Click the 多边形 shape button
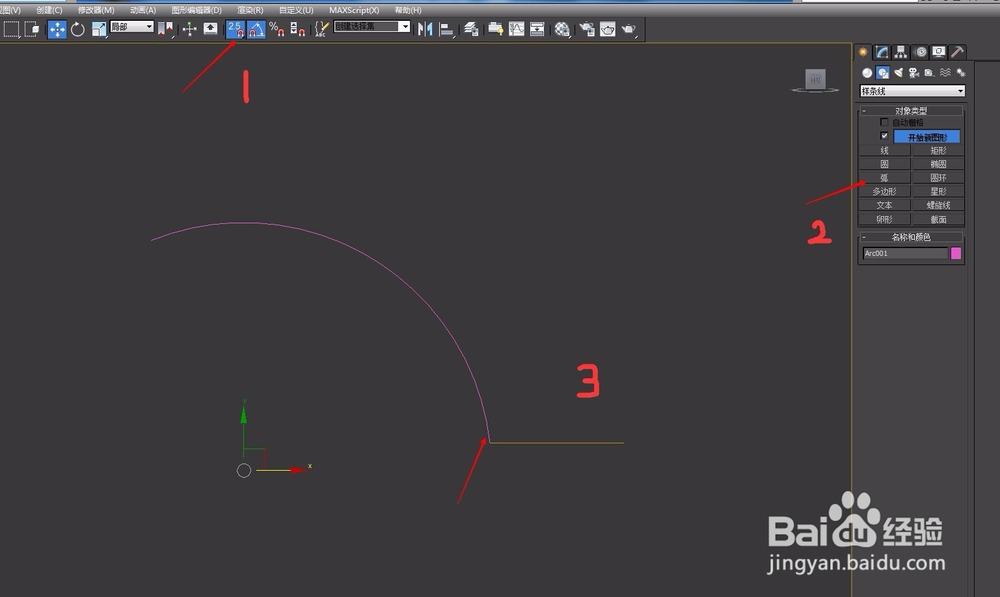This screenshot has width=1000, height=597. tap(885, 191)
